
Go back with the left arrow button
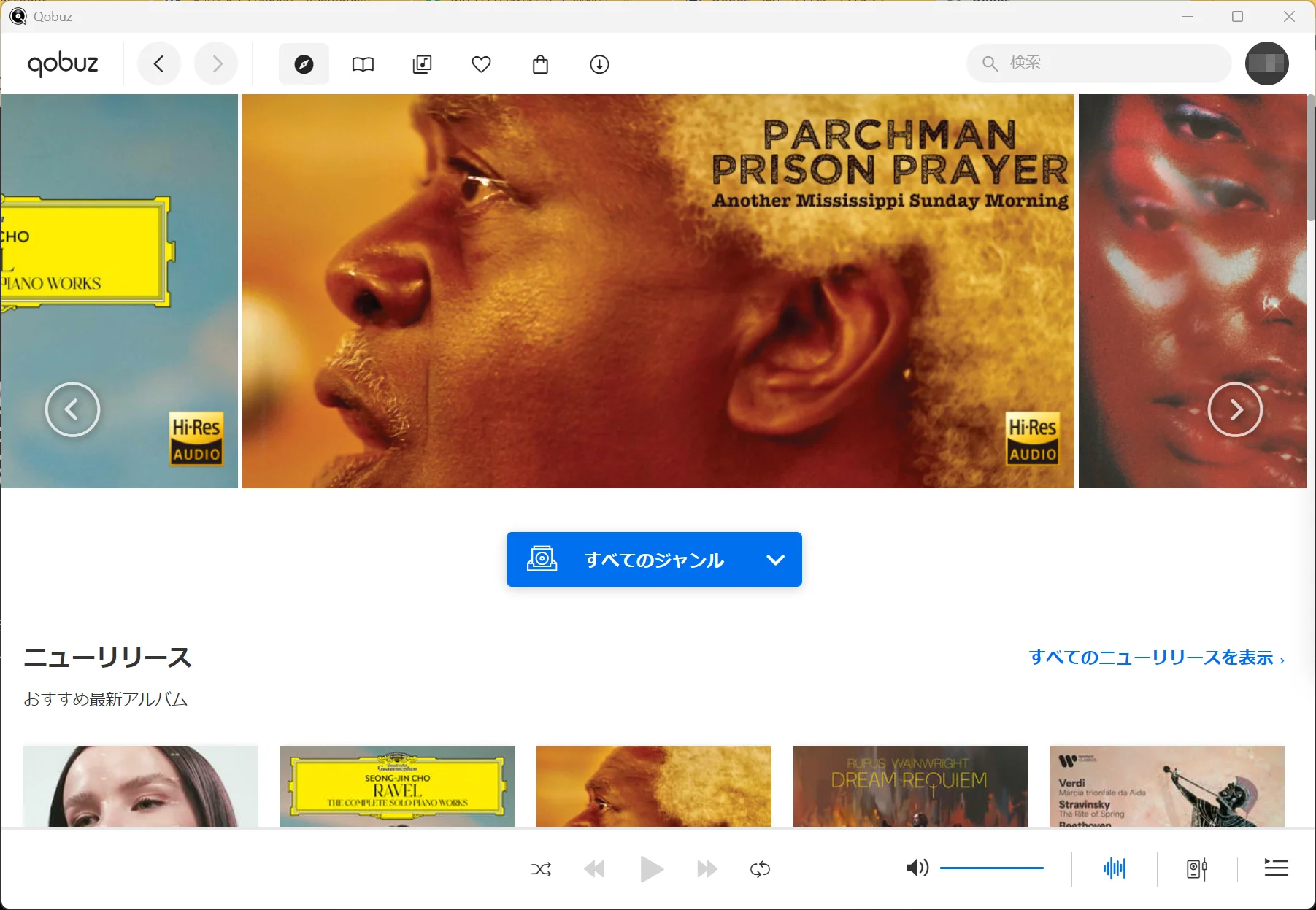pos(158,64)
